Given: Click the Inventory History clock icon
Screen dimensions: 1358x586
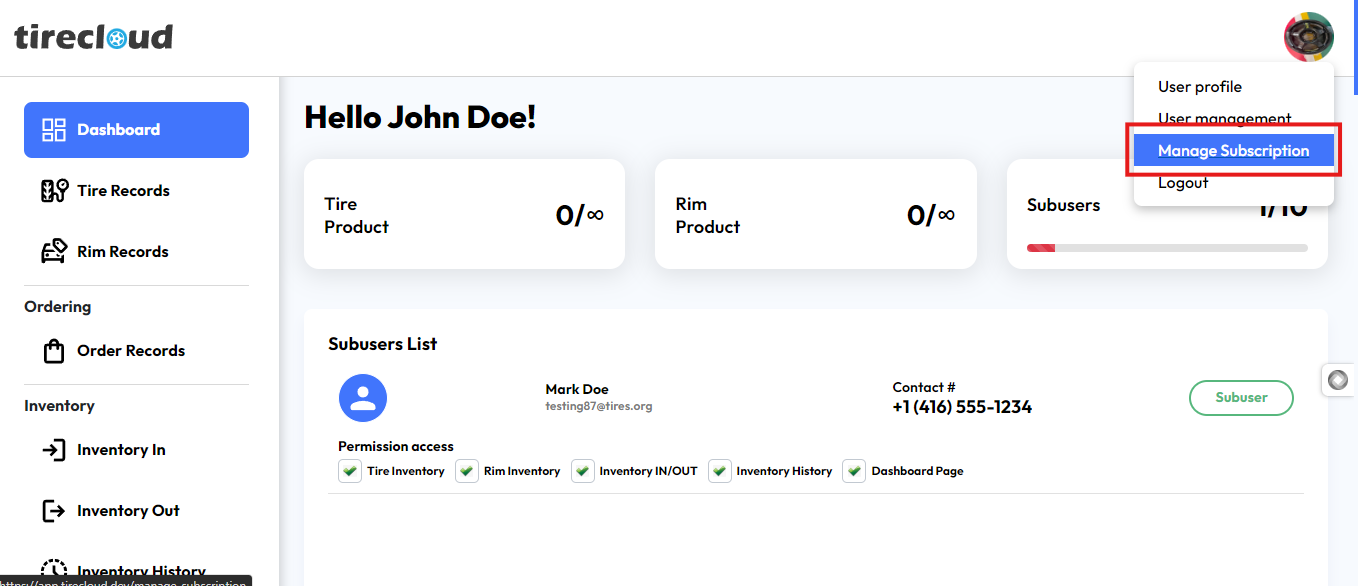Looking at the screenshot, I should tap(54, 570).
